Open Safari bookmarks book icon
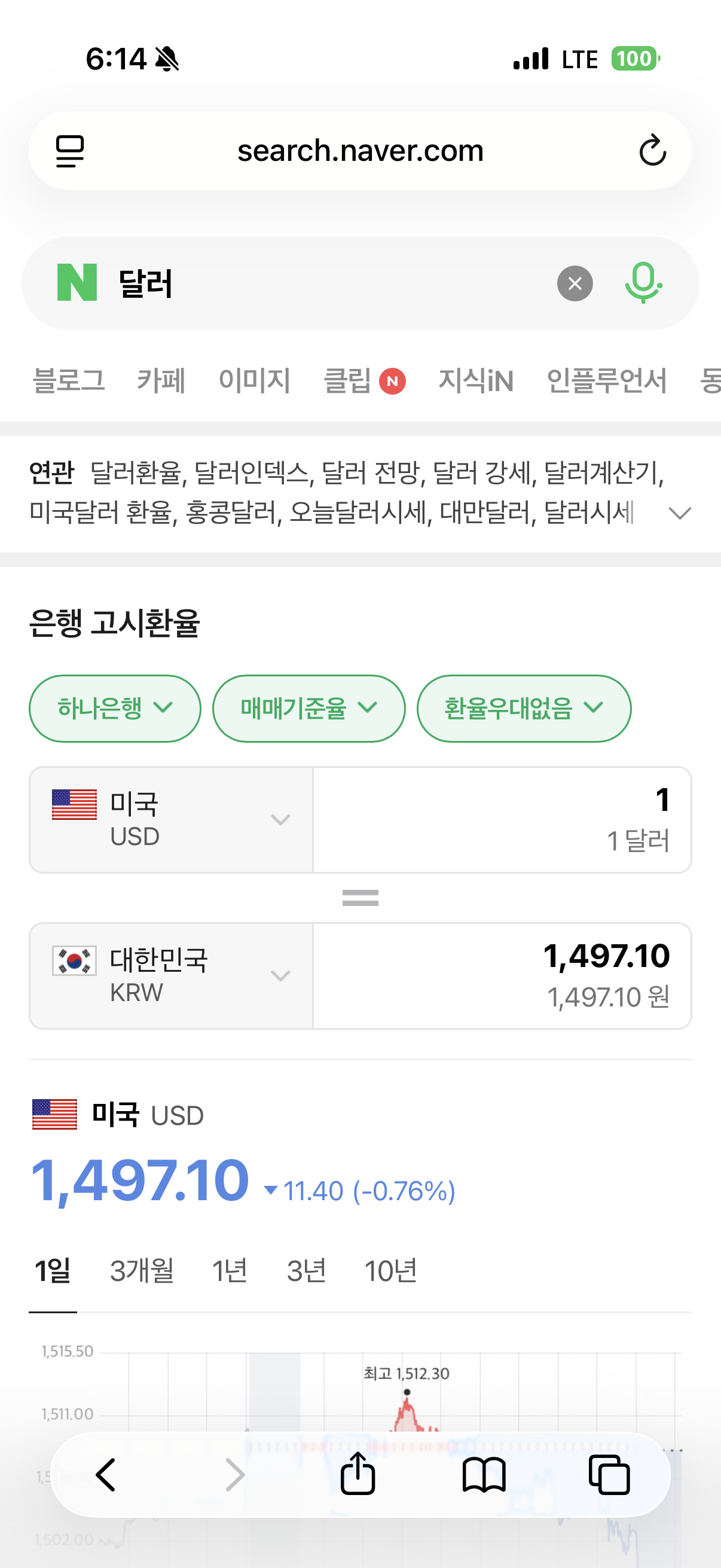The width and height of the screenshot is (721, 1568). pos(484,1475)
